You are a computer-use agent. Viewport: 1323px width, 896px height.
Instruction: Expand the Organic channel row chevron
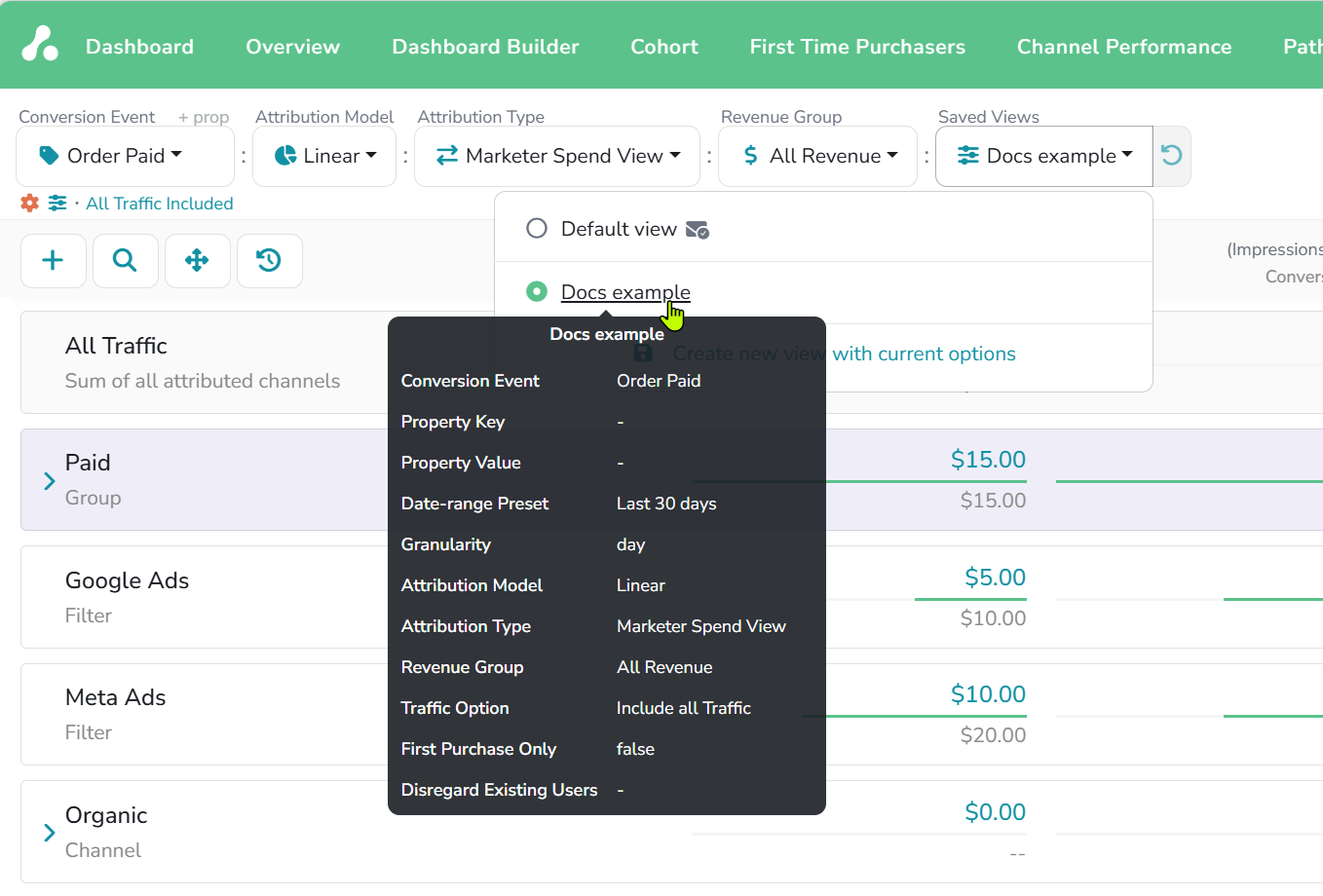[49, 833]
